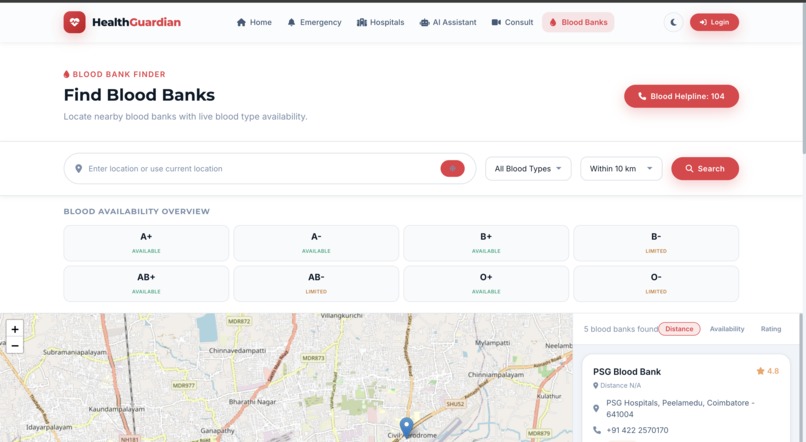The width and height of the screenshot is (806, 442).
Task: Sort results by Distance
Action: click(x=679, y=329)
